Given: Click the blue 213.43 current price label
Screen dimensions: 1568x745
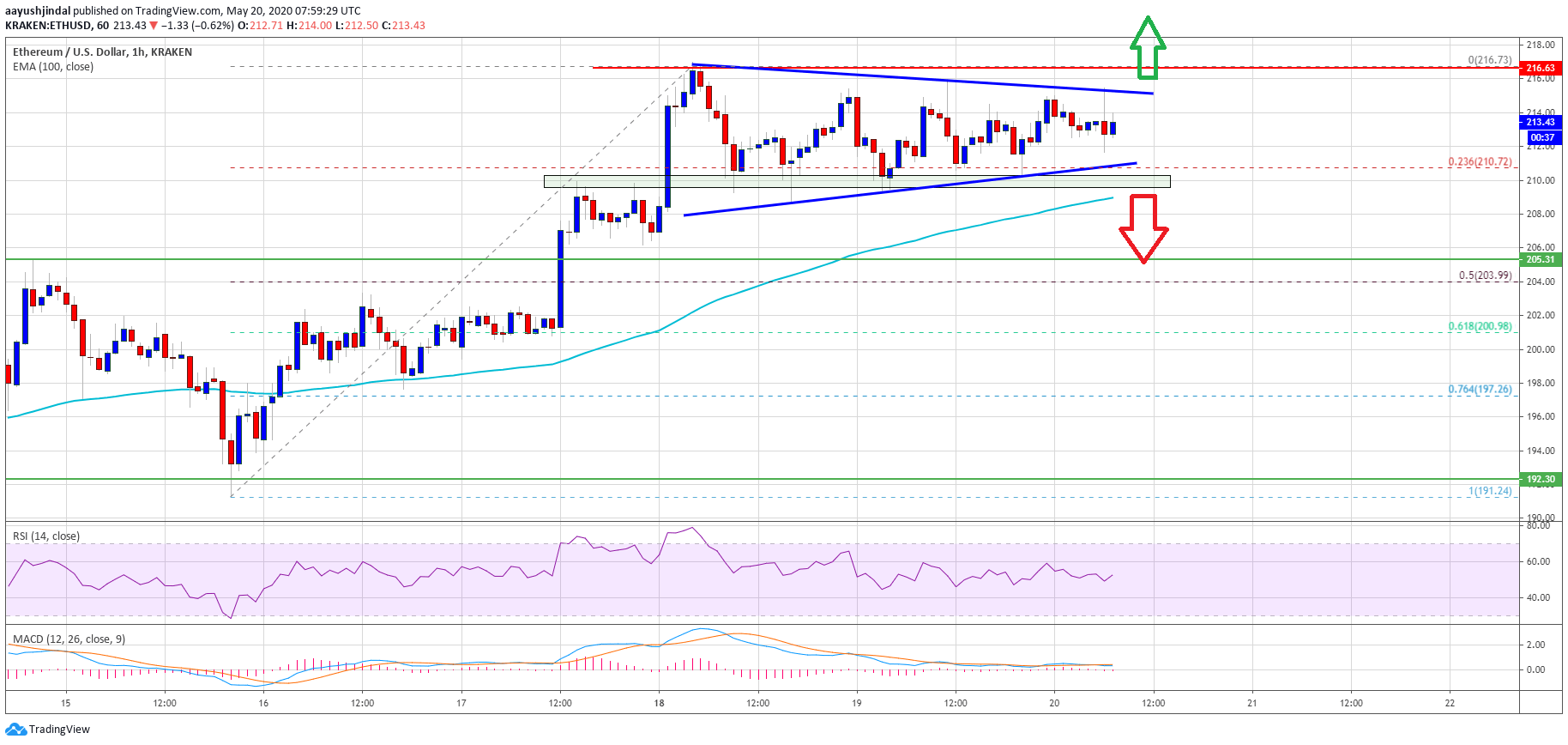Looking at the screenshot, I should 1541,123.
